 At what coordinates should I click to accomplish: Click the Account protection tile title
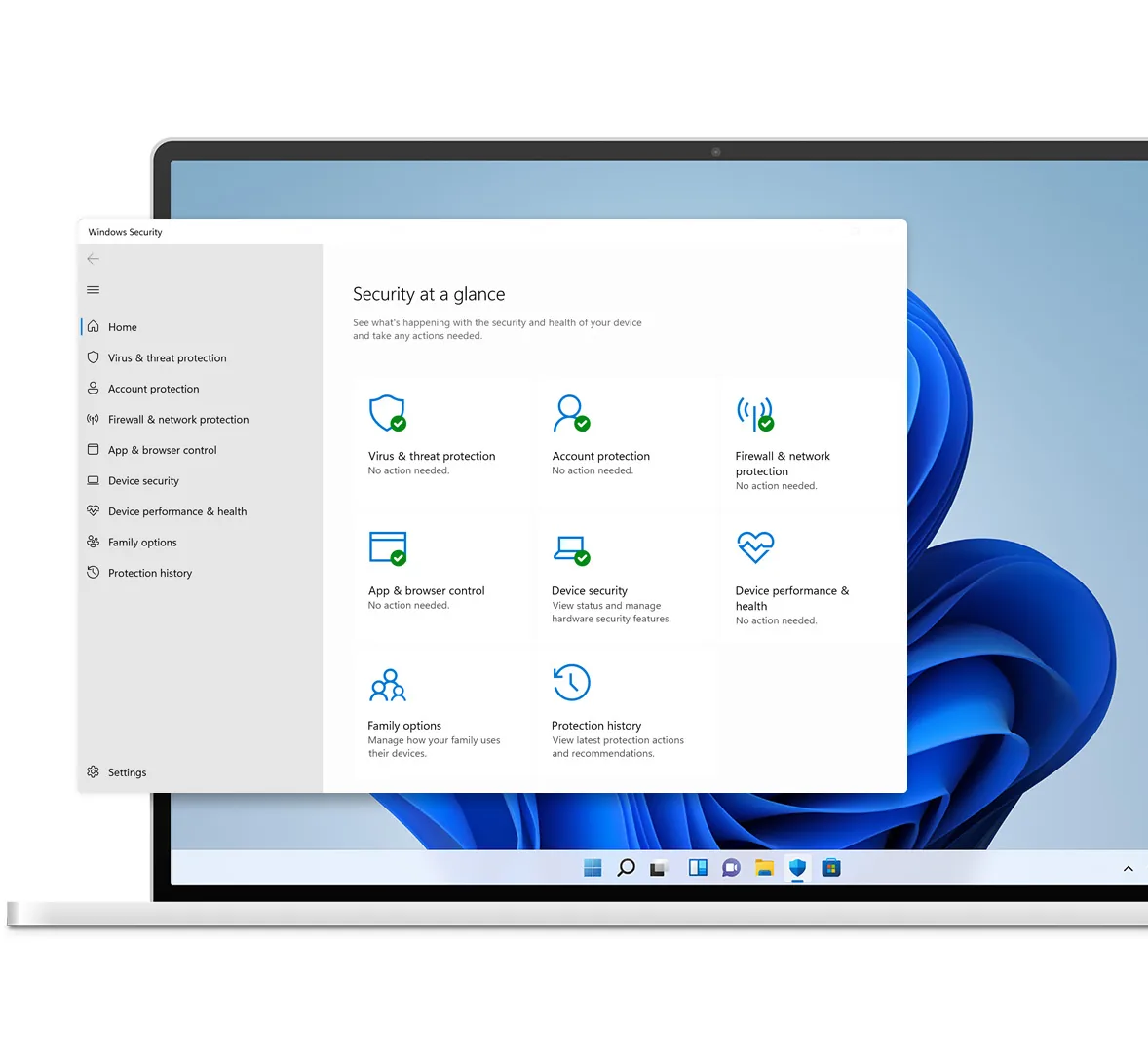click(601, 456)
